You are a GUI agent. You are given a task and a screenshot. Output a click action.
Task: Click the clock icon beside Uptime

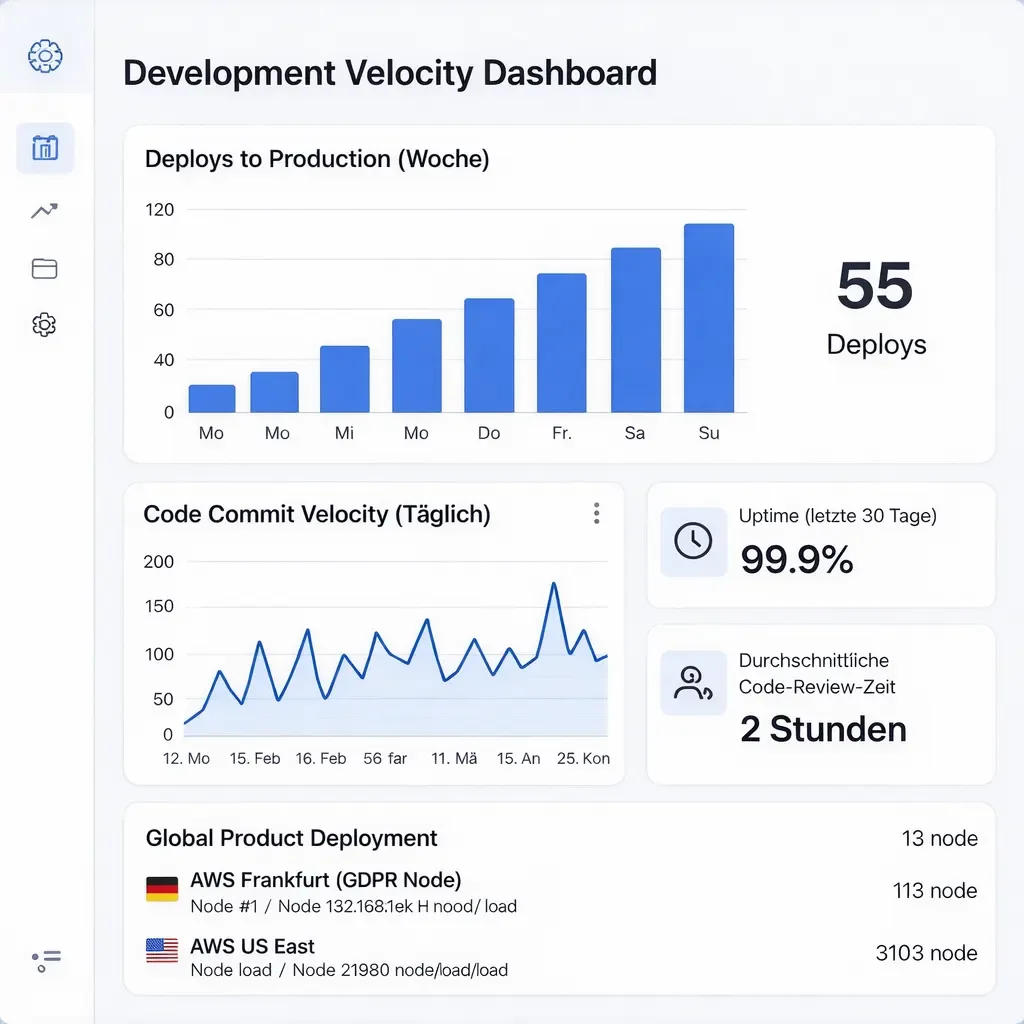point(693,541)
